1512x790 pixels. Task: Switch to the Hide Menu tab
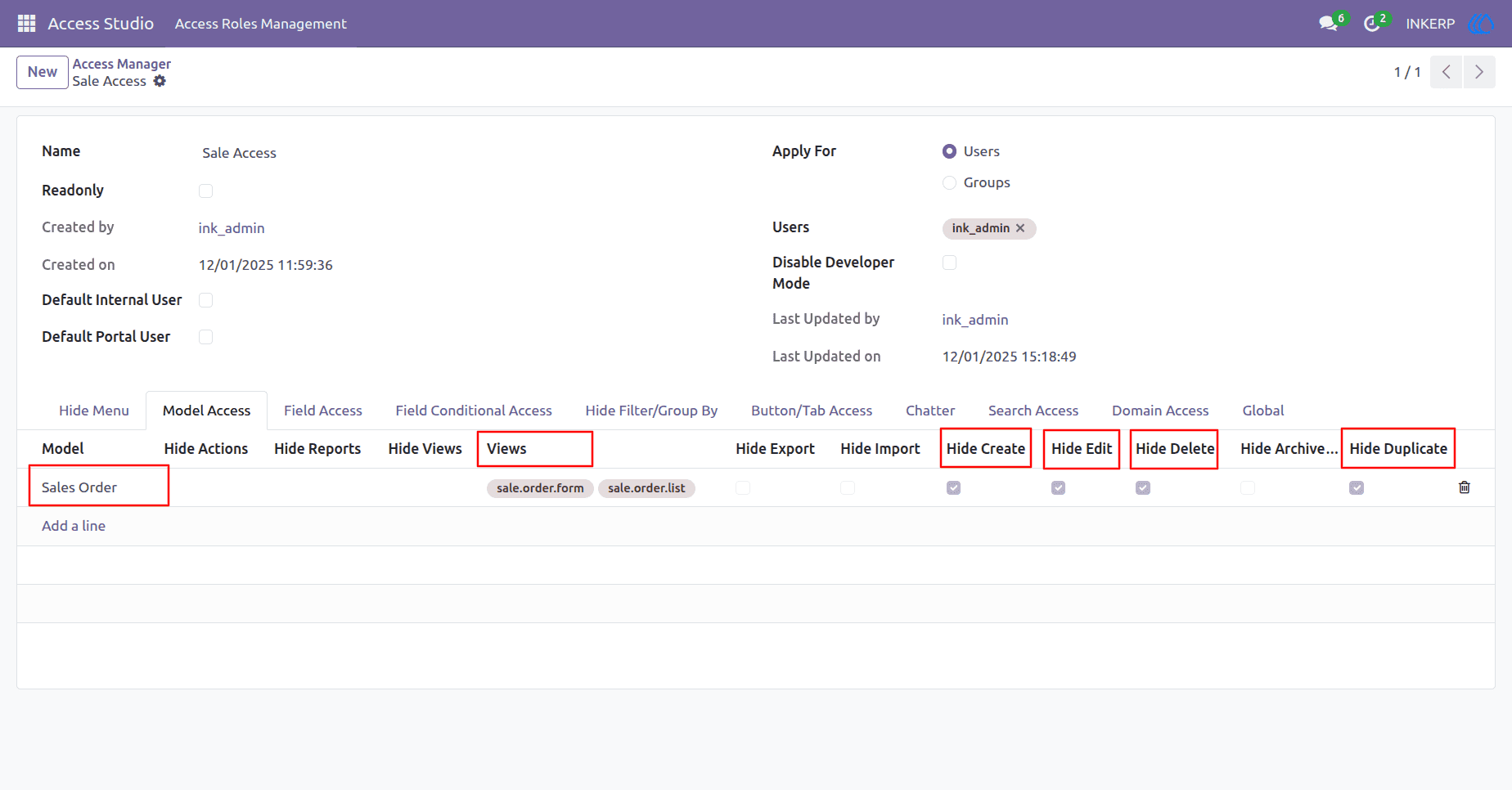point(94,411)
